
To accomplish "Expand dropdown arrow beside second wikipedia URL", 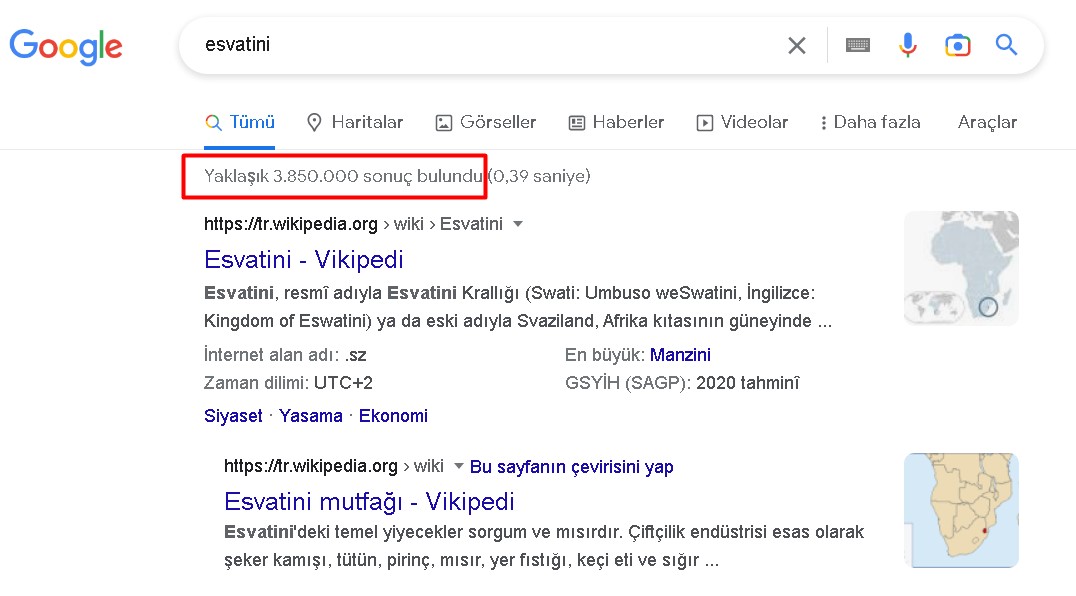I will point(458,466).
